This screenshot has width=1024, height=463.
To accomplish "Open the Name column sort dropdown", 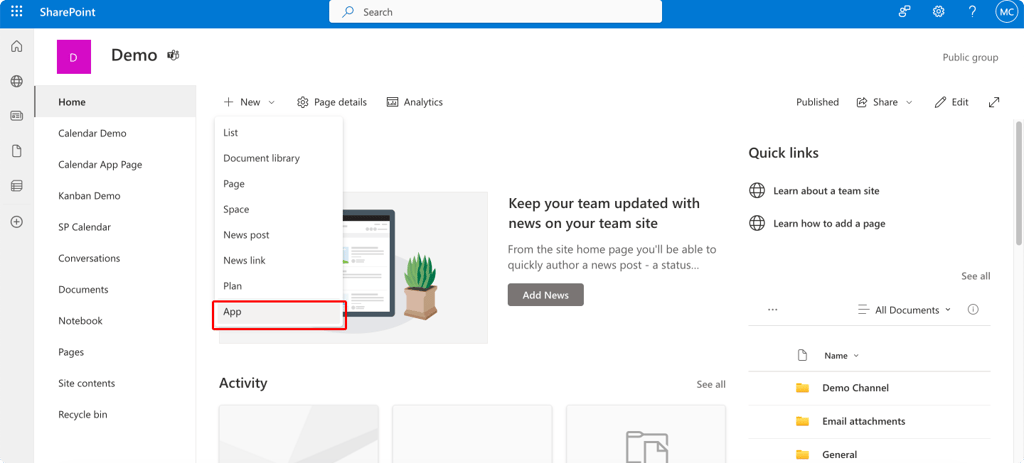I will point(842,356).
